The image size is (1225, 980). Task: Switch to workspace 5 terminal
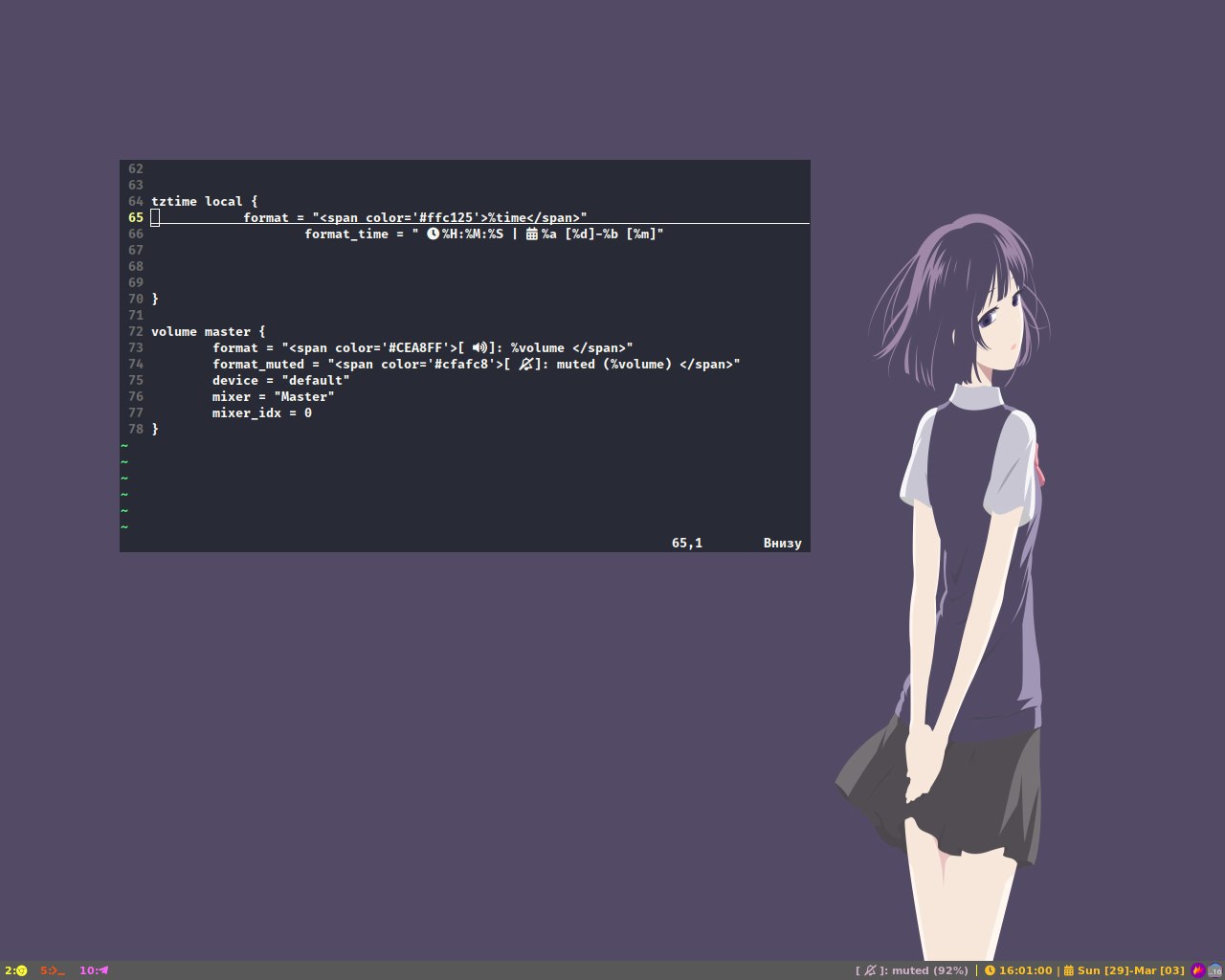53,970
